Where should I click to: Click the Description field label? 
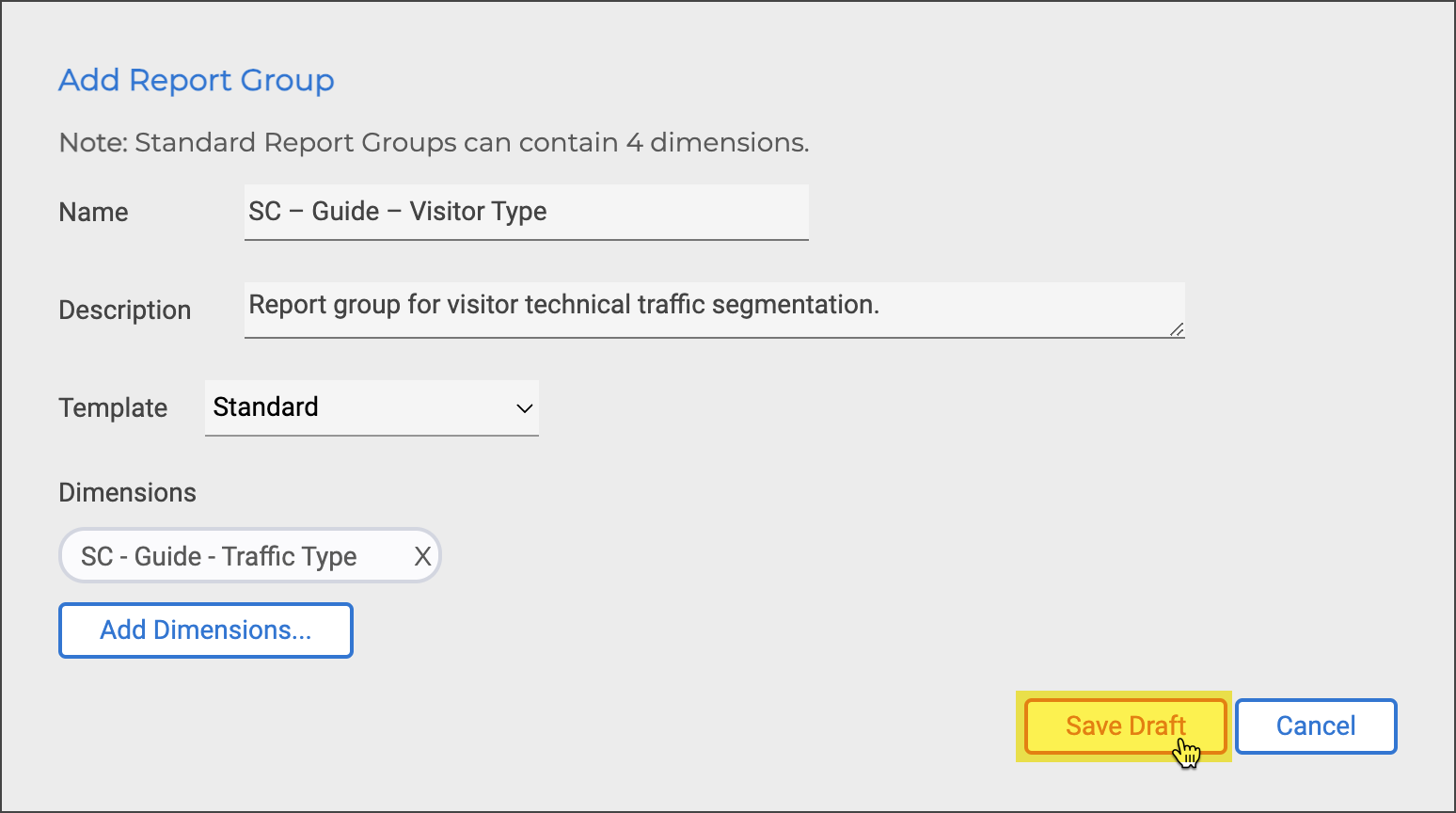[124, 311]
